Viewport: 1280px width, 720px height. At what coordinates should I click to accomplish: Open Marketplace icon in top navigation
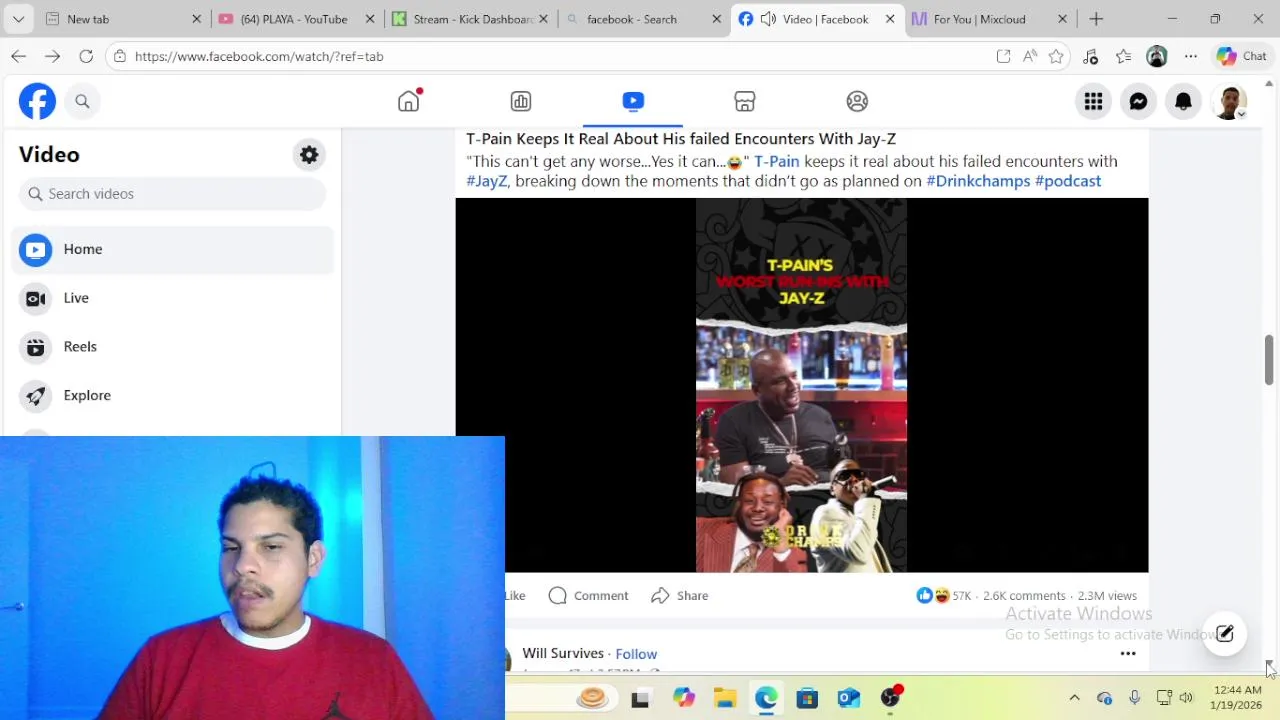(x=745, y=101)
